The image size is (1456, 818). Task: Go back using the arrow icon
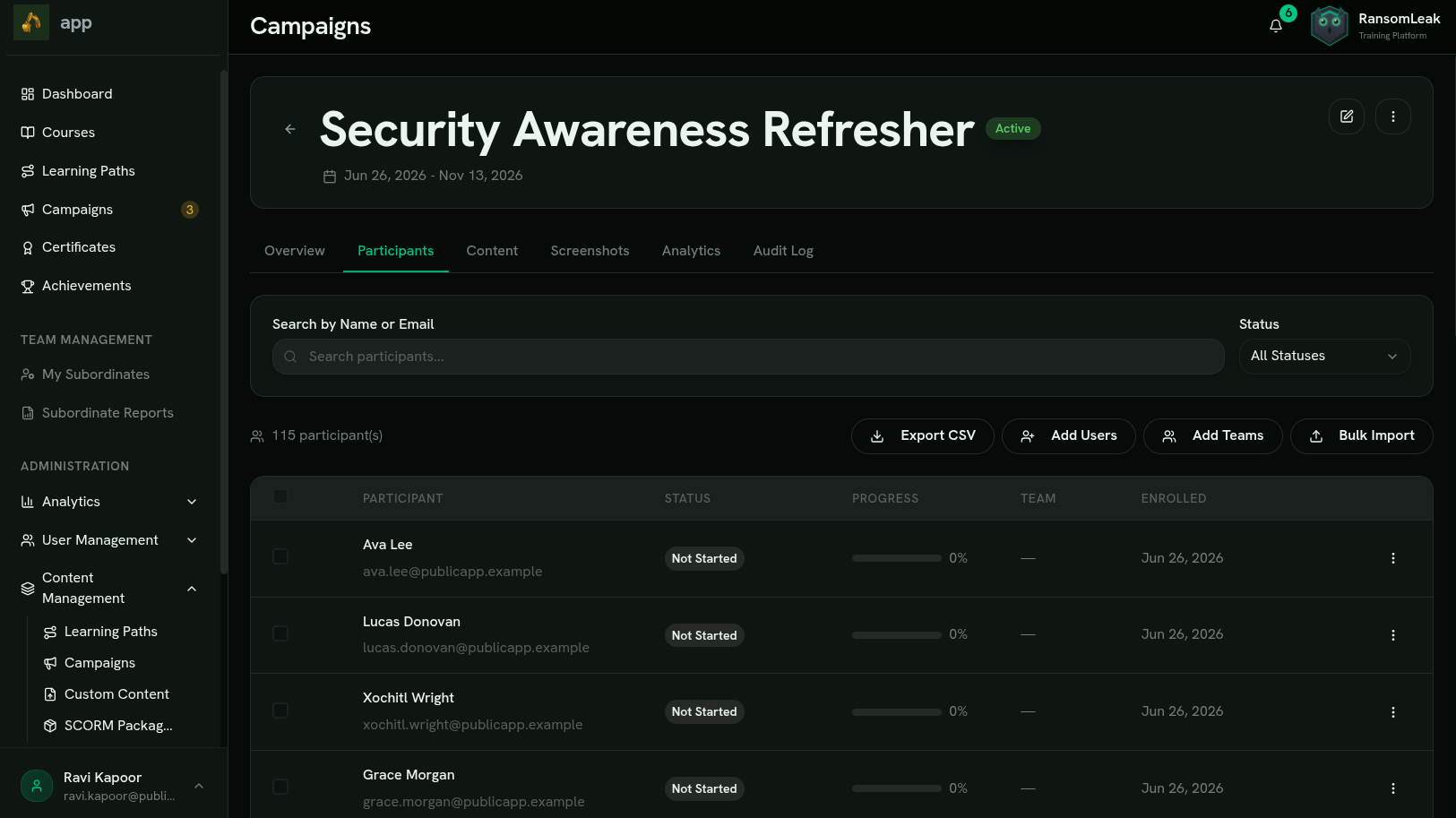click(290, 129)
